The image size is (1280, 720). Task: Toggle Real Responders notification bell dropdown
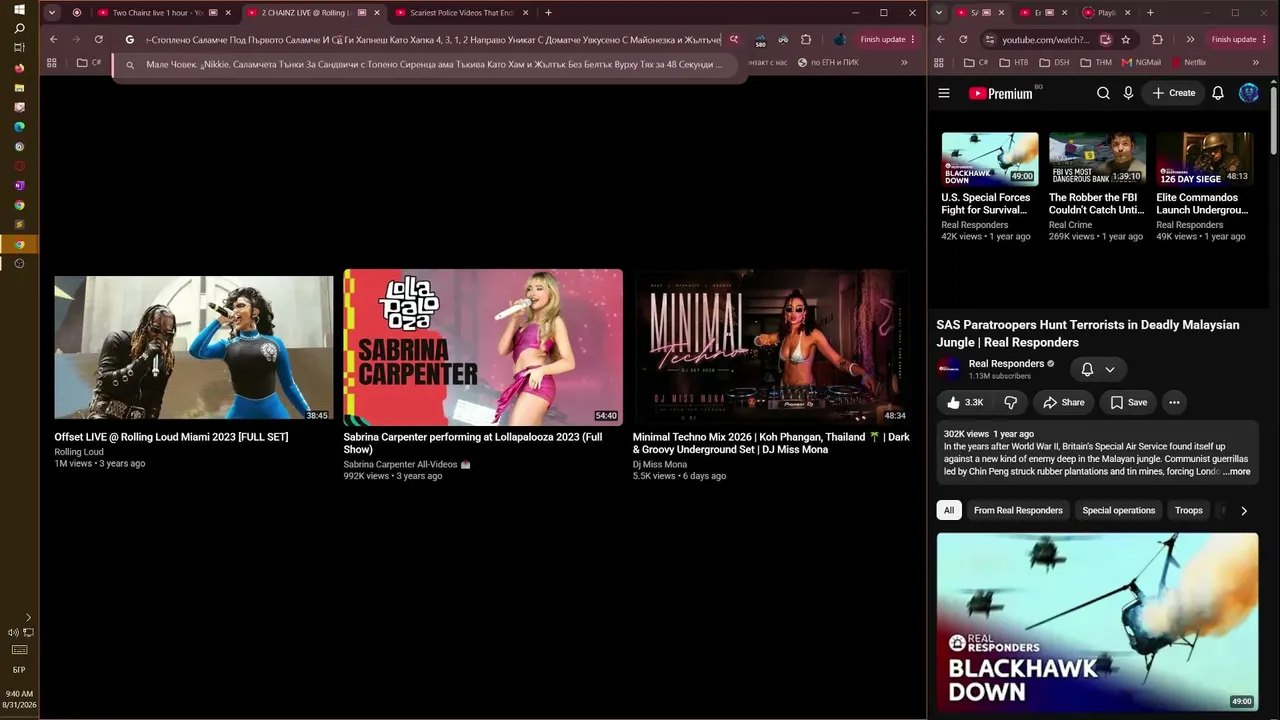1098,369
